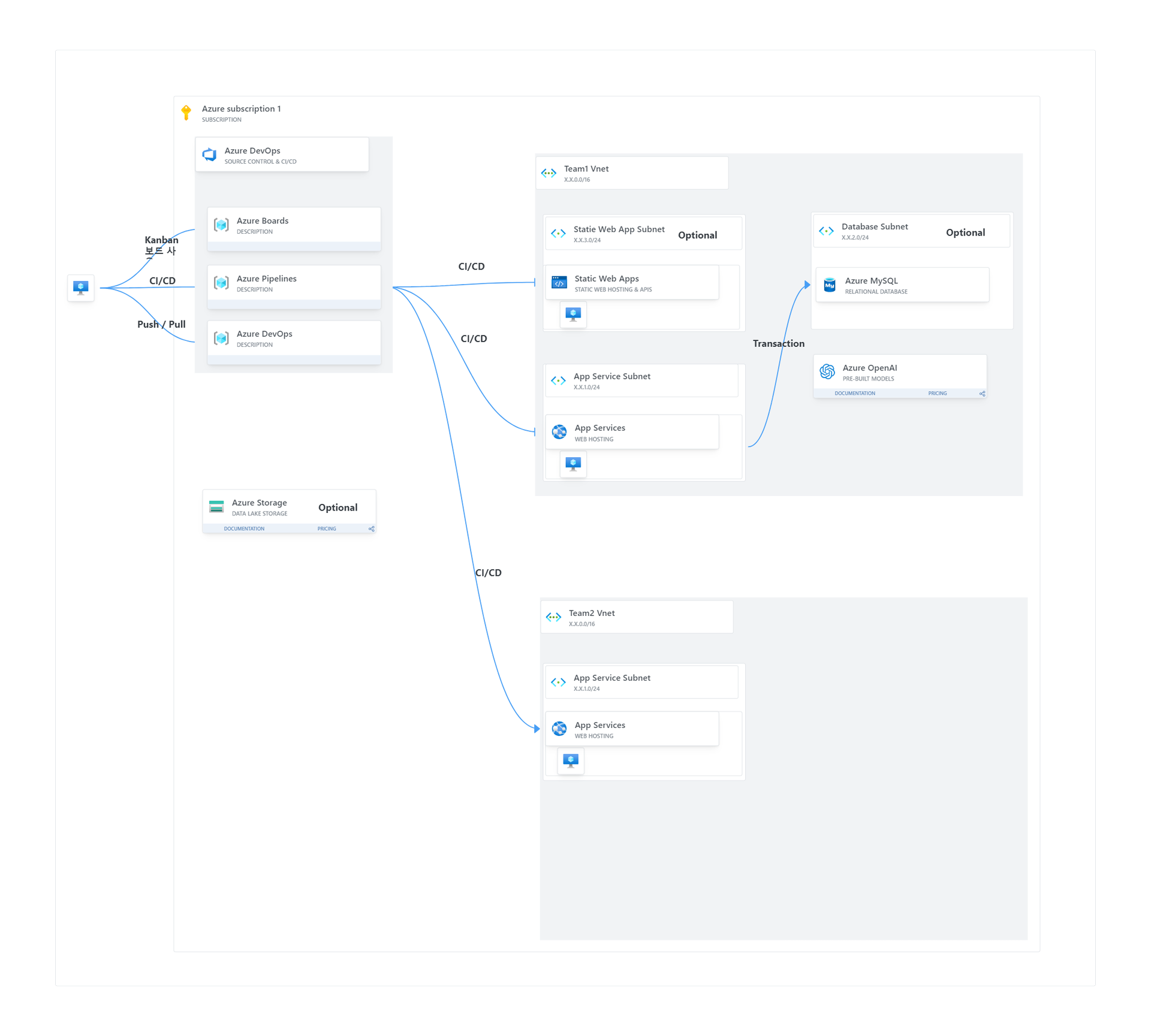
Task: Click the VM icon below Team1 App Services
Action: (574, 464)
